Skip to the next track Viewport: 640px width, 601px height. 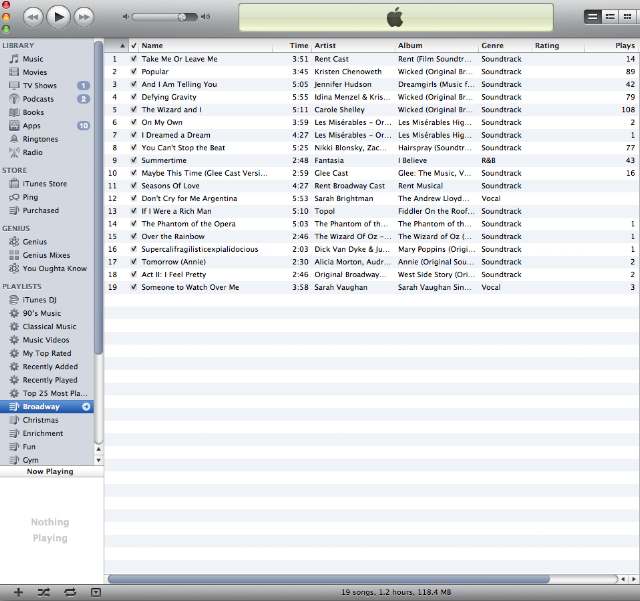[84, 17]
